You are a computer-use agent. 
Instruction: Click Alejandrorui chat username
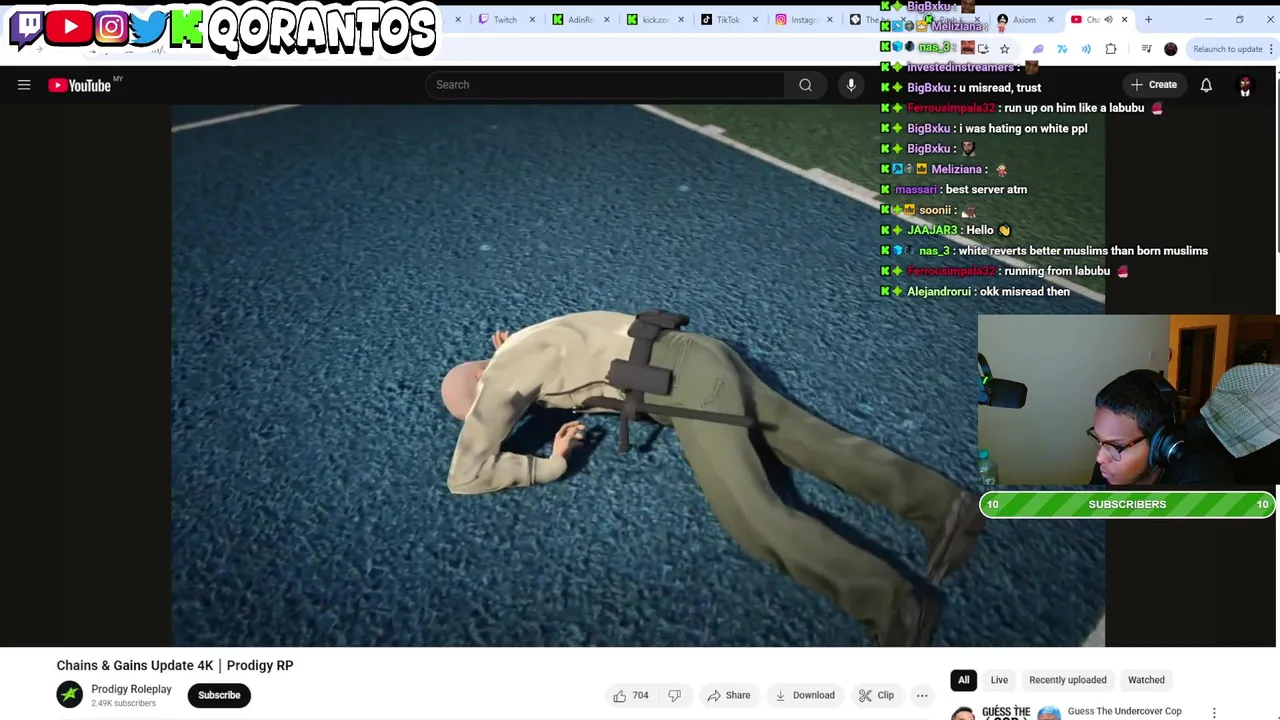pos(939,291)
